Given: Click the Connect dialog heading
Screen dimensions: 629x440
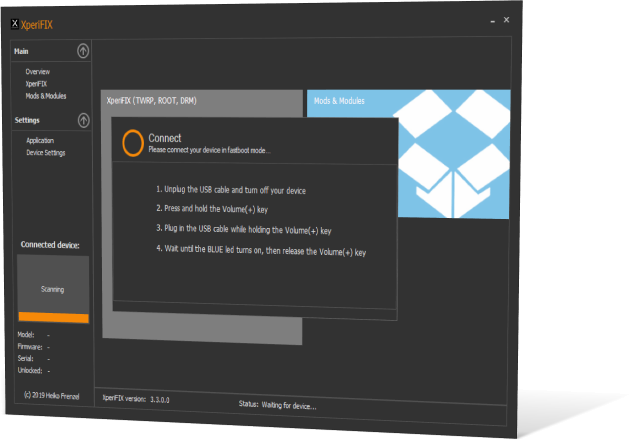Looking at the screenshot, I should coord(165,138).
